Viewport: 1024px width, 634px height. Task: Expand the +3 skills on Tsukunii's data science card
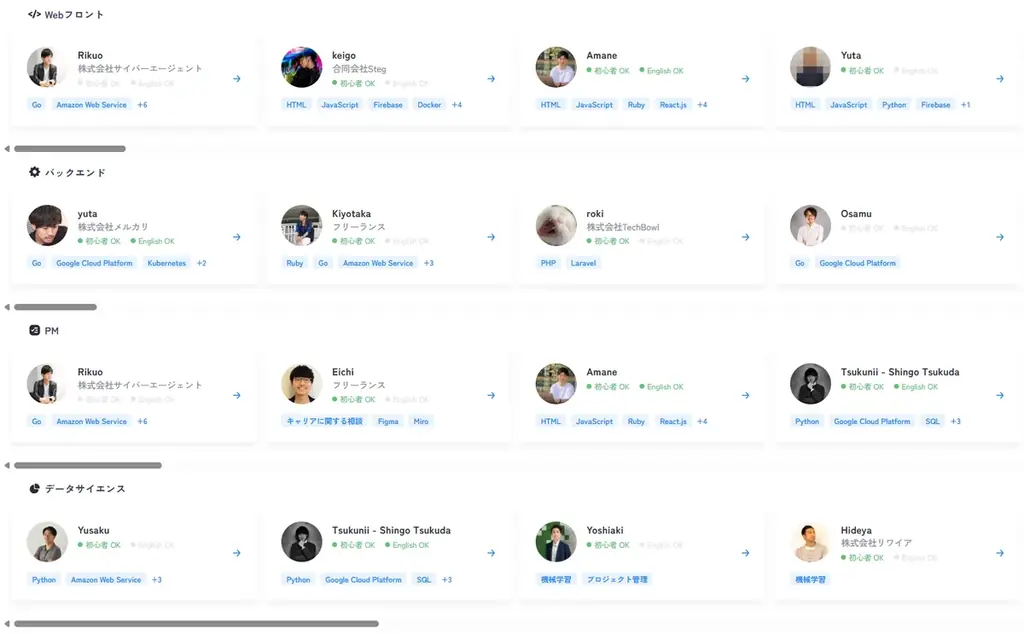click(x=447, y=579)
